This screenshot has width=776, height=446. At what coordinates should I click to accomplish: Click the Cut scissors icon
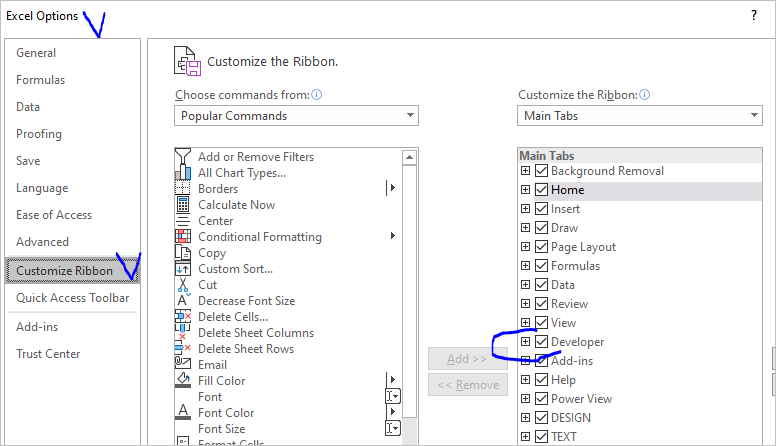pos(183,285)
